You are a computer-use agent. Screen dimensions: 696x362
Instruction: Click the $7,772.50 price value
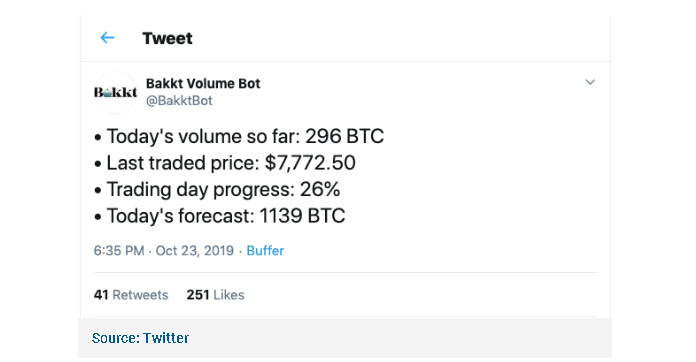[310, 163]
